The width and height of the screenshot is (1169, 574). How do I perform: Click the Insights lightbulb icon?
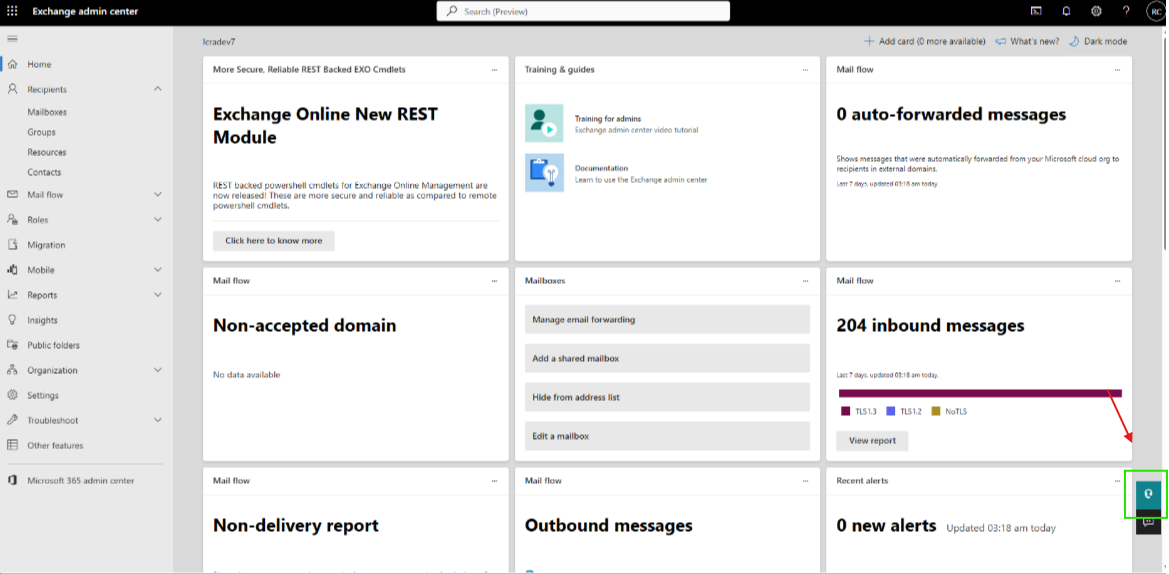[12, 320]
